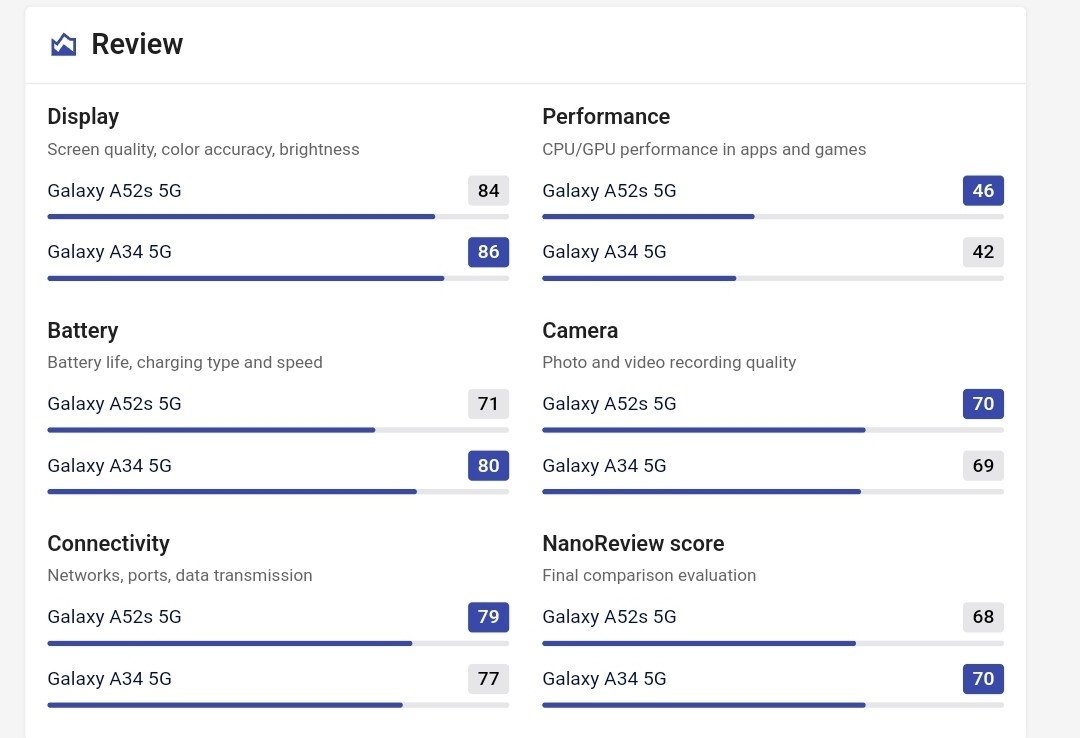Viewport: 1080px width, 738px height.
Task: Click Galaxy A52s 5G Camera score 70
Action: point(983,404)
